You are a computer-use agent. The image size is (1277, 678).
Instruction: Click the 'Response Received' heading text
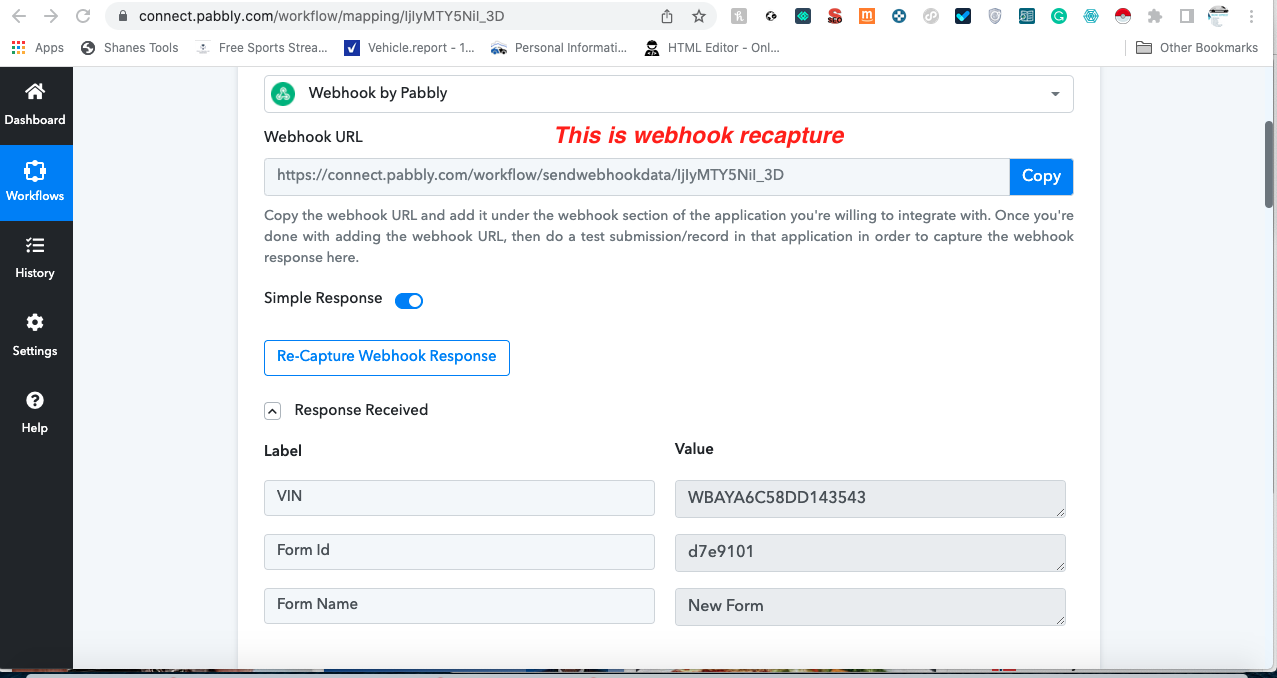tap(361, 410)
